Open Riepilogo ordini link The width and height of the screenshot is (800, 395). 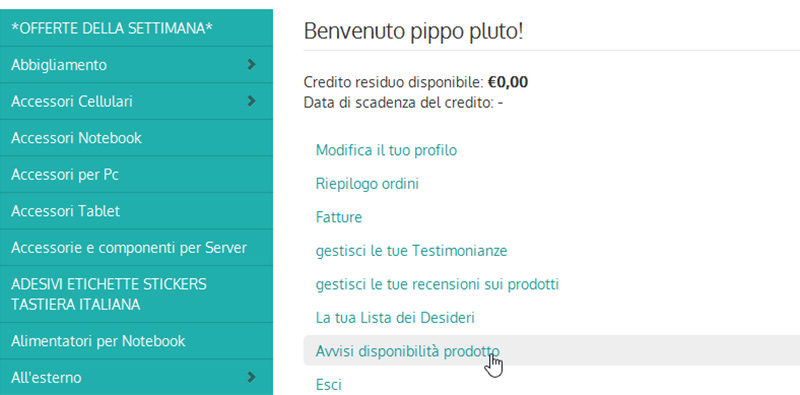pyautogui.click(x=367, y=184)
